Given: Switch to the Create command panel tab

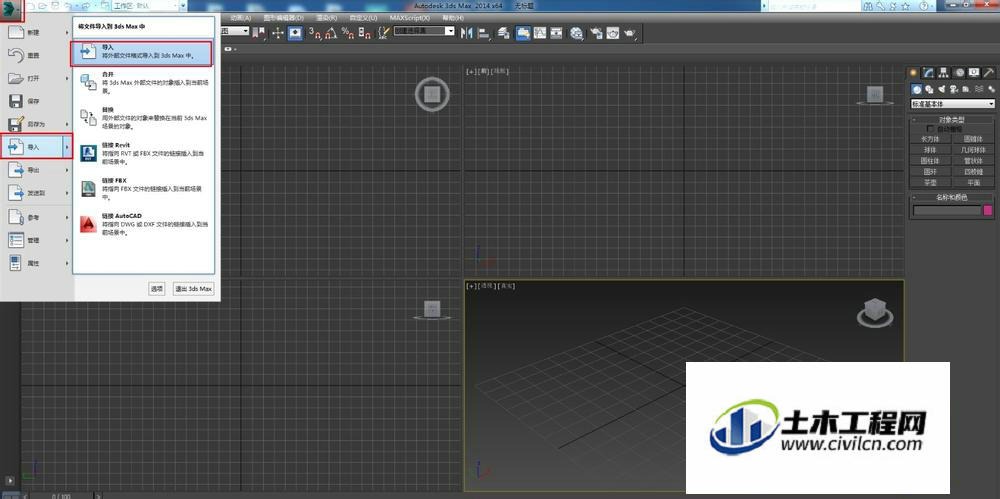Looking at the screenshot, I should pyautogui.click(x=914, y=73).
